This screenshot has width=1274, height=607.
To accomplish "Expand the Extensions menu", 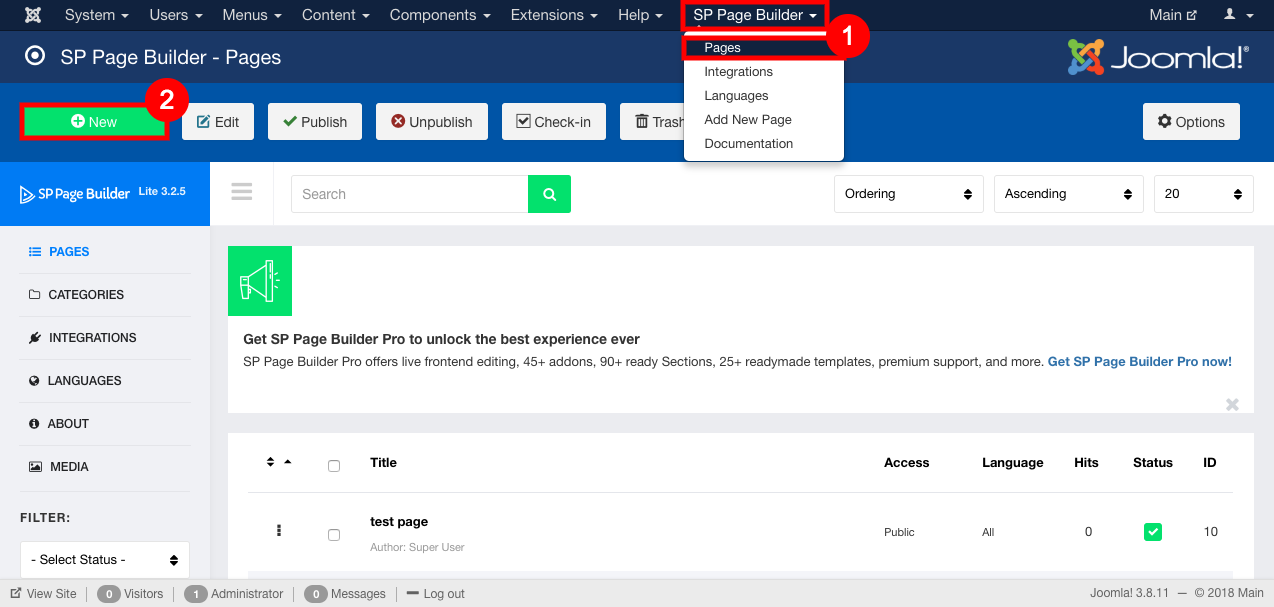I will click(554, 15).
